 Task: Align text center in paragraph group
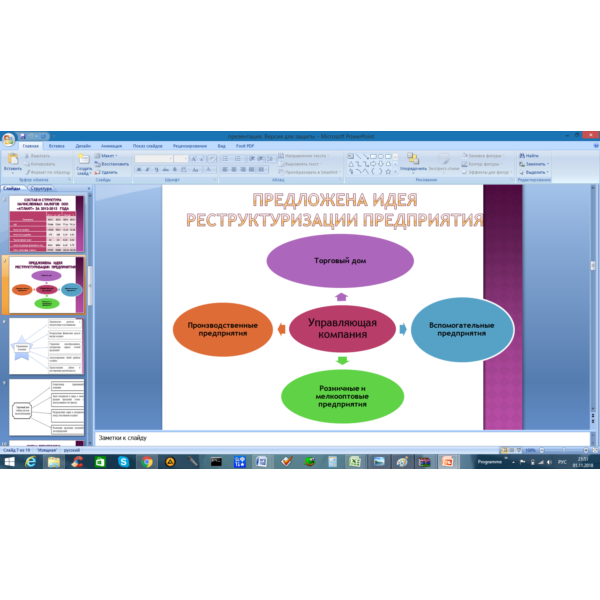pyautogui.click(x=234, y=170)
